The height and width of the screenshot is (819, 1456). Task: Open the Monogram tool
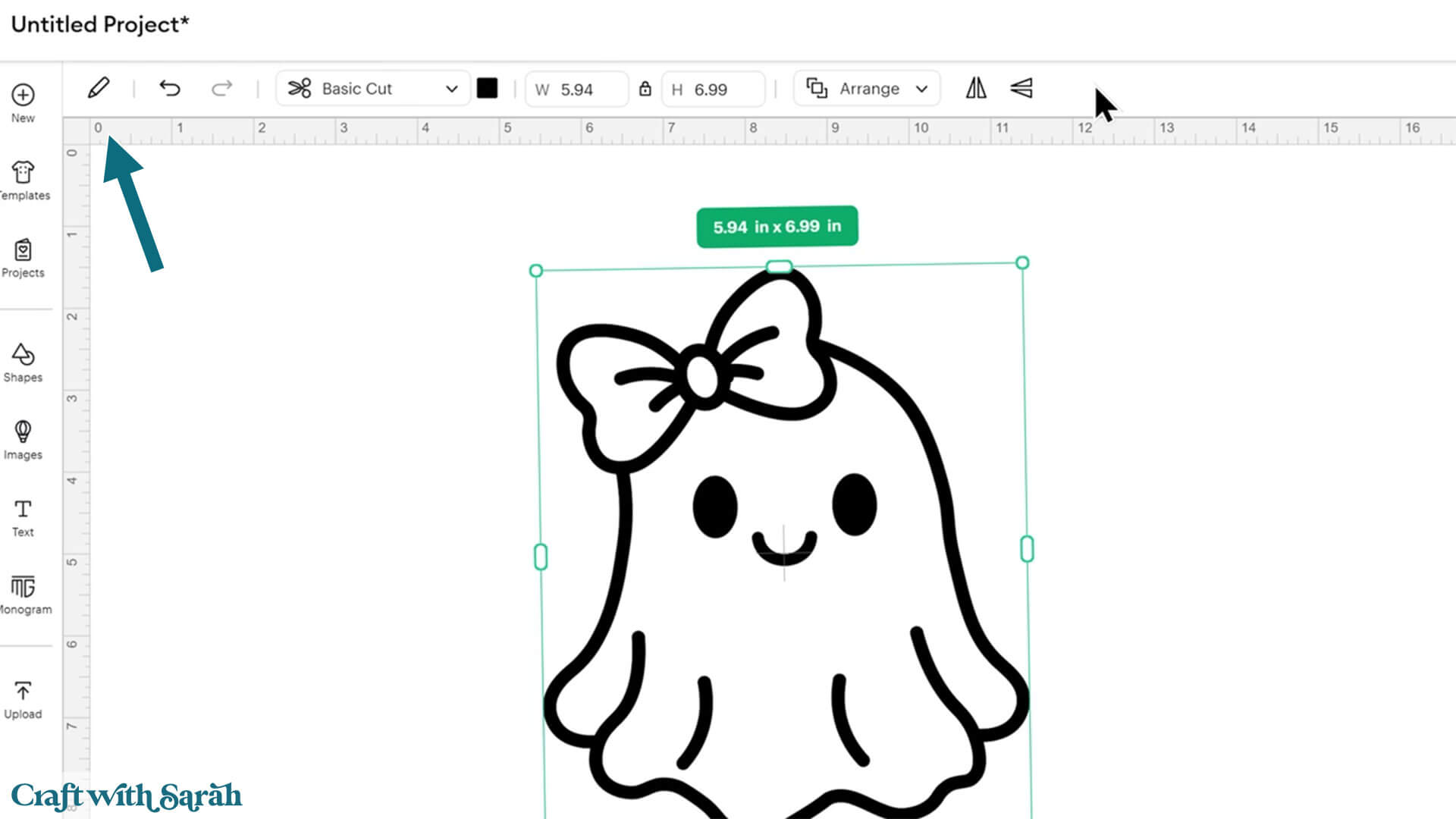[23, 587]
